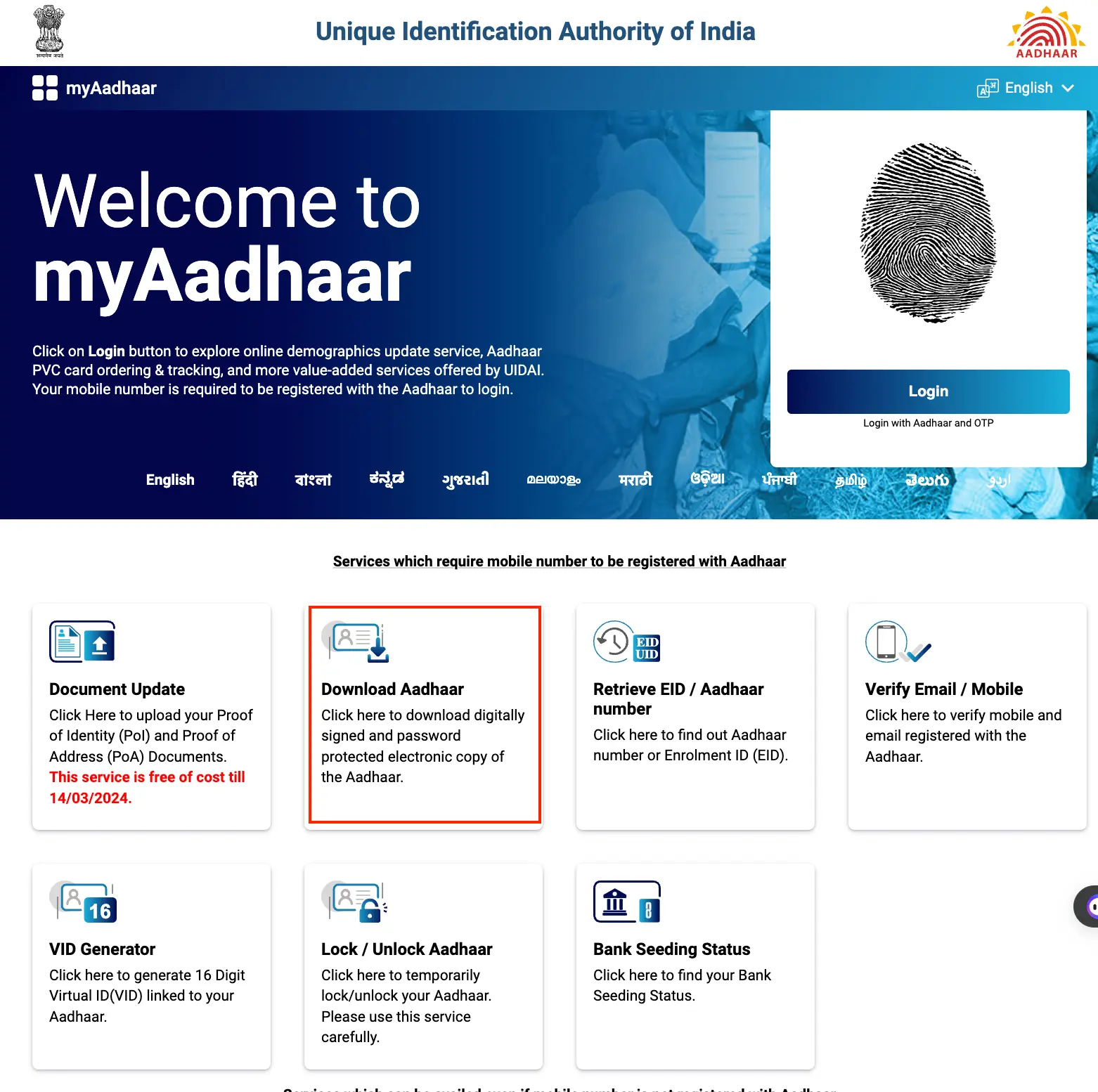1098x1092 pixels.
Task: Click the Bank Seeding Status bank icon
Action: click(627, 902)
